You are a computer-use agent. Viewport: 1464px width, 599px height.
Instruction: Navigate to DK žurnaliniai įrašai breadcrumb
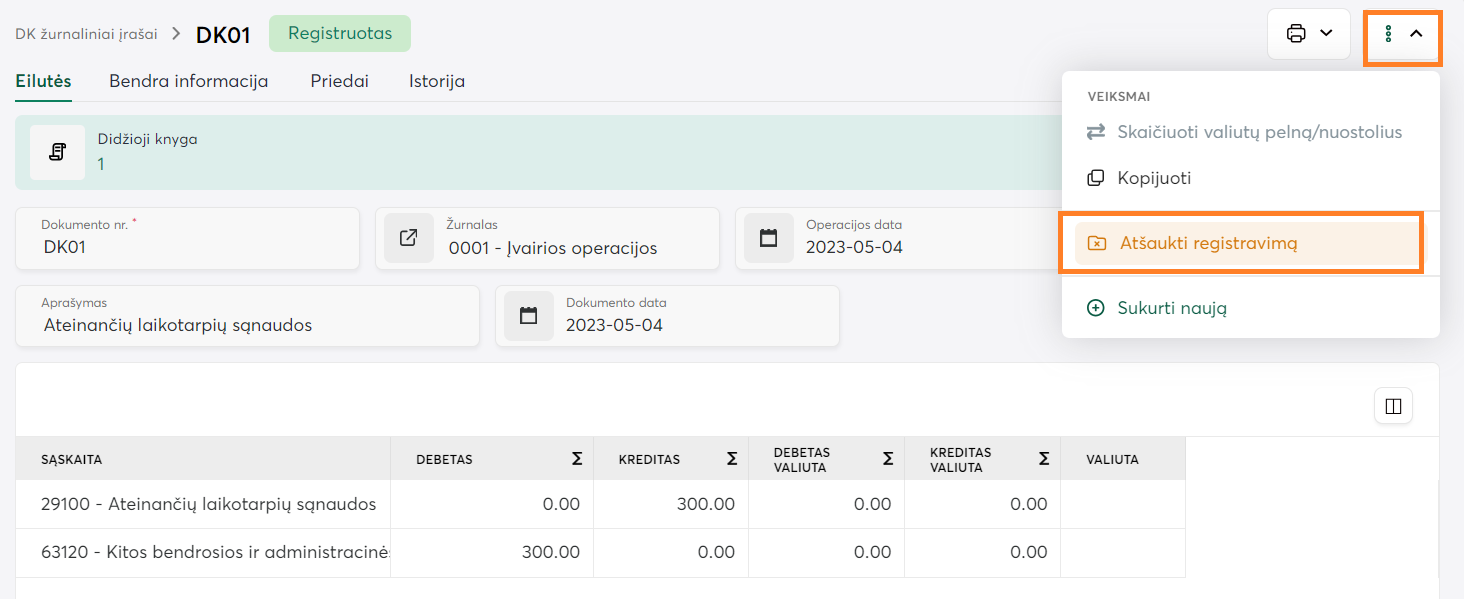(x=86, y=34)
